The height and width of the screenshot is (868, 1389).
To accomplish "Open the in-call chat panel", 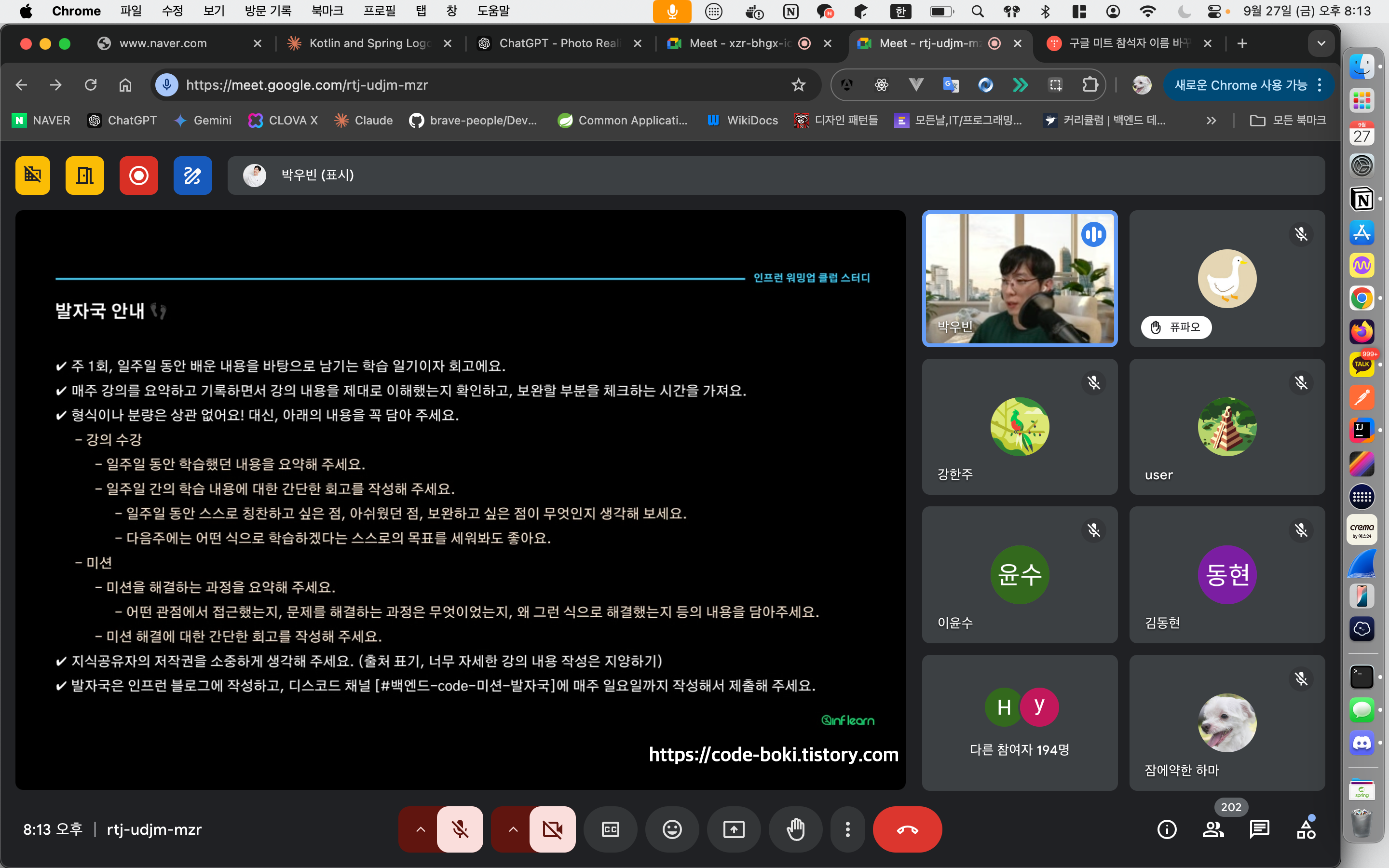I will tap(1259, 829).
